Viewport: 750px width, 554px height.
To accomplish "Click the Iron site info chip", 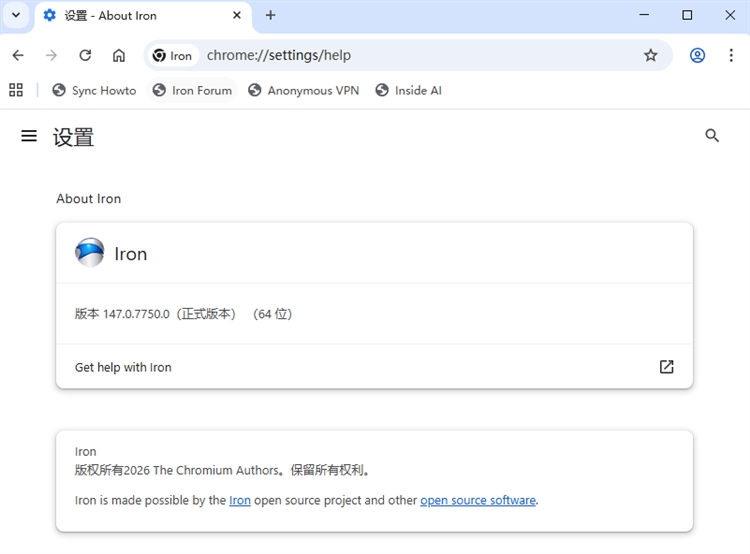I will pos(172,55).
